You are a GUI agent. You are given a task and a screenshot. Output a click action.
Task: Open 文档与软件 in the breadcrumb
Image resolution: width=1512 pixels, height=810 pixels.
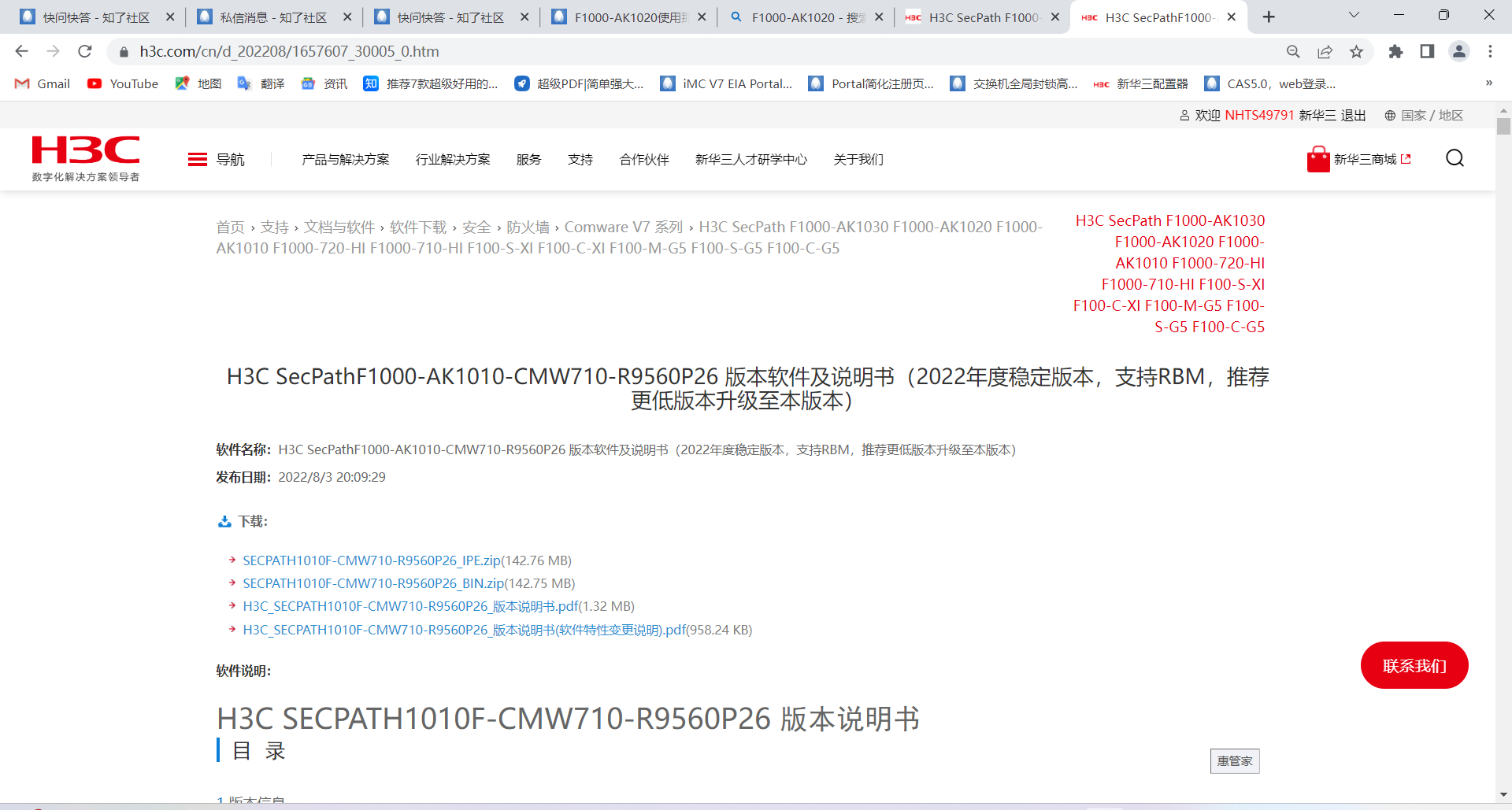(339, 227)
